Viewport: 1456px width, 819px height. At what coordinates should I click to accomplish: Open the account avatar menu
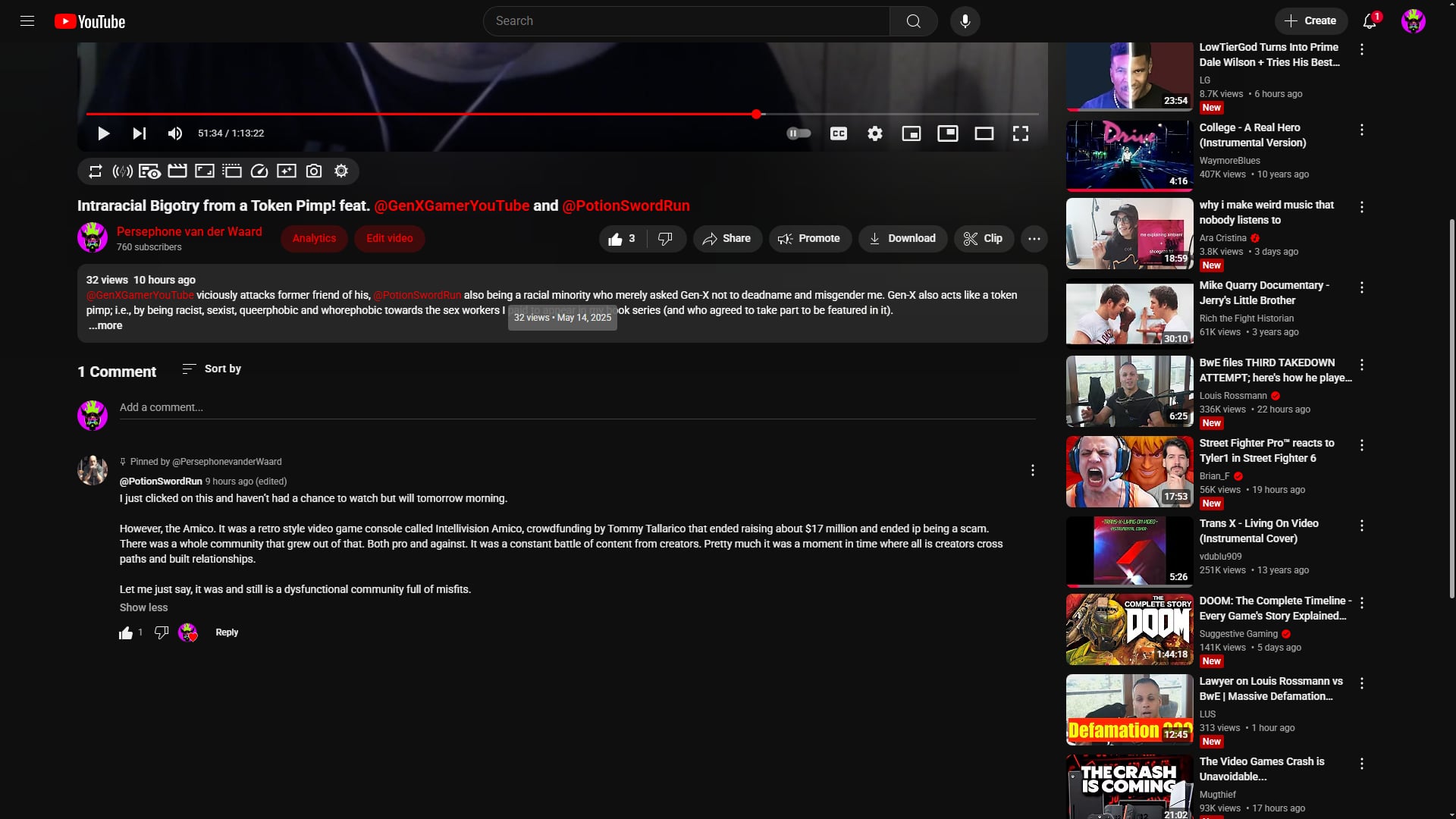tap(1414, 21)
